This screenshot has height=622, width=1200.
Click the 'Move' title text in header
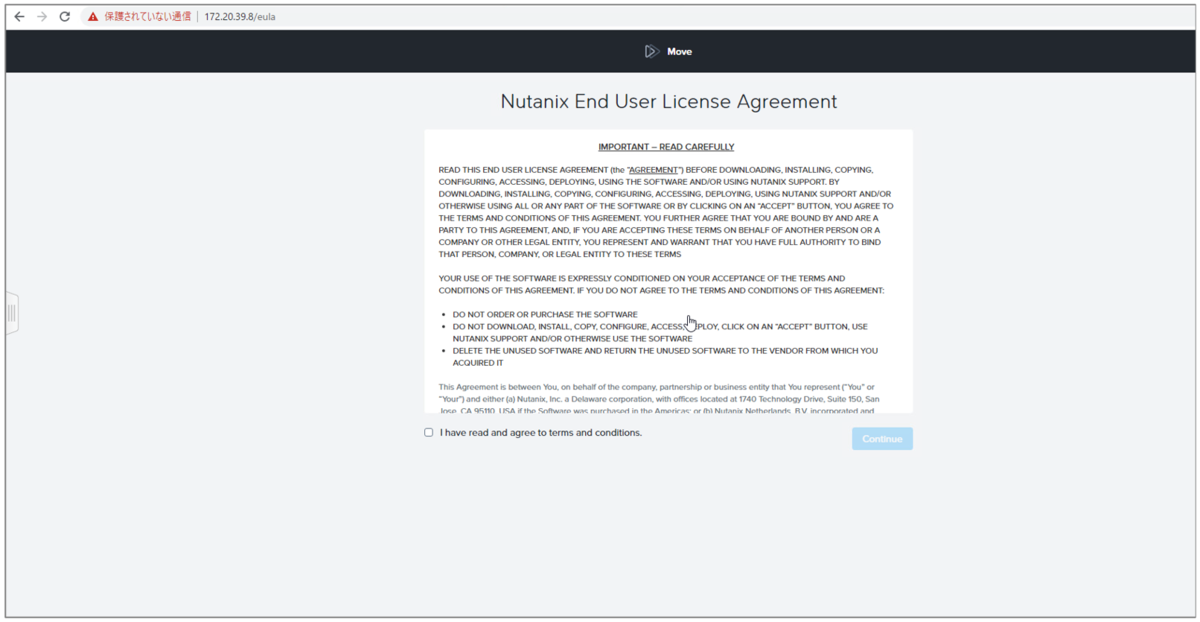tap(680, 51)
